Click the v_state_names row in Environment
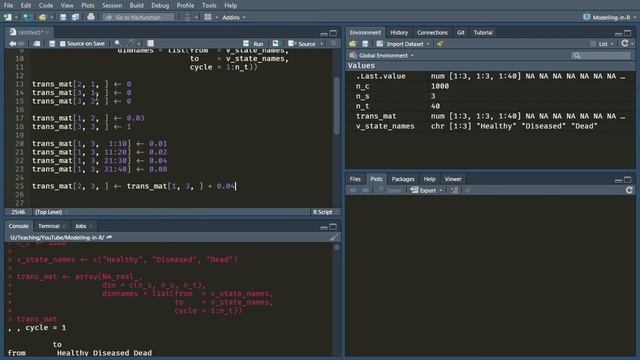640x360 pixels. click(490, 126)
